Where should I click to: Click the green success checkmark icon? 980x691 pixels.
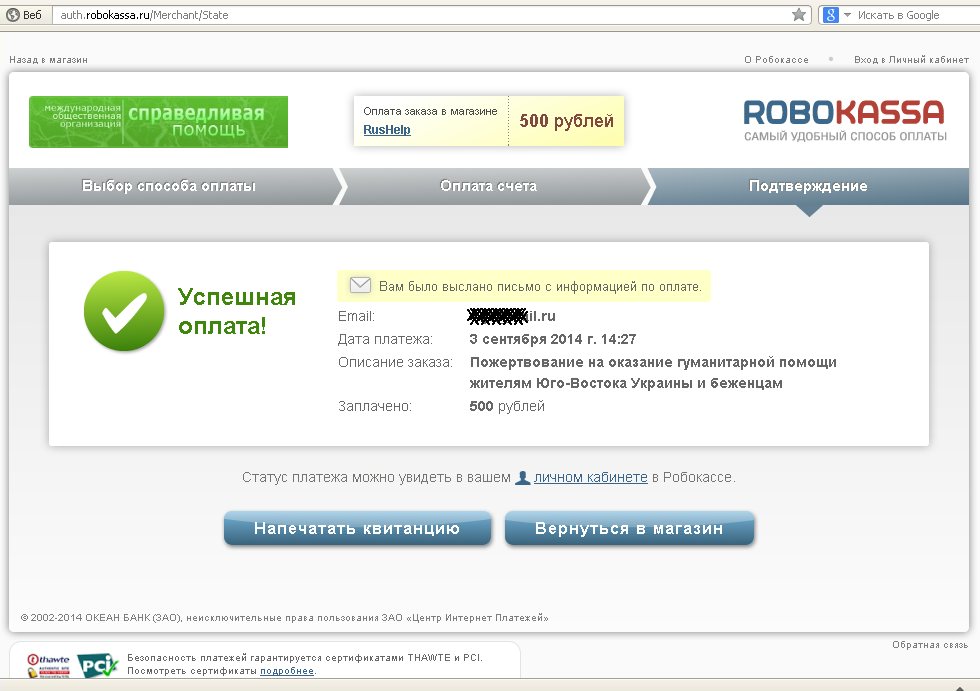124,311
